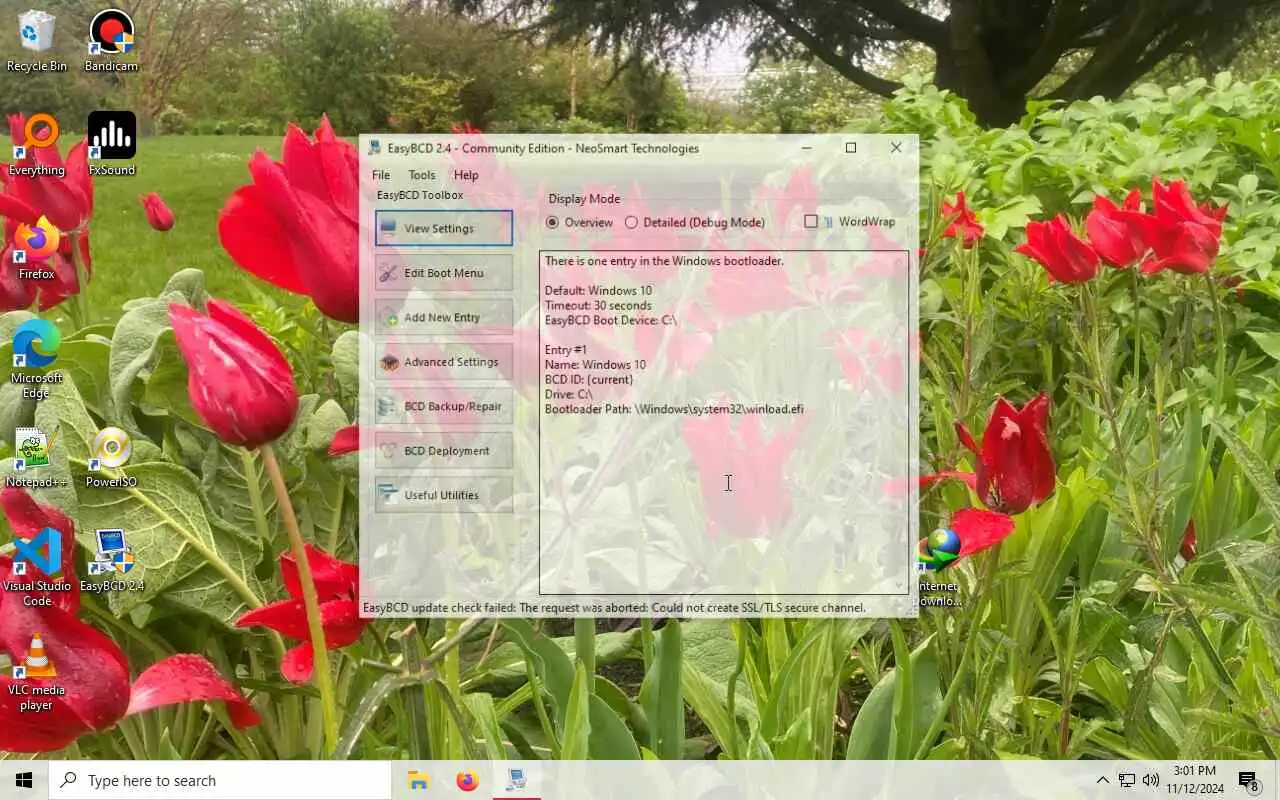This screenshot has width=1280, height=800.
Task: Open Notepad++ desktop icon
Action: tap(36, 457)
